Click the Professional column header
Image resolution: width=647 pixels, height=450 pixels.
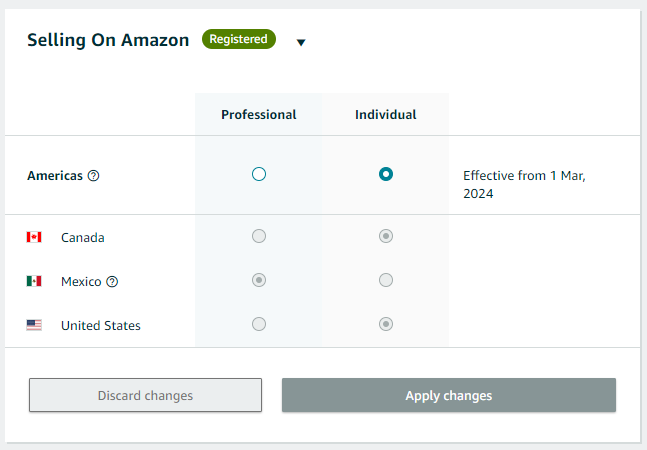[x=259, y=115]
